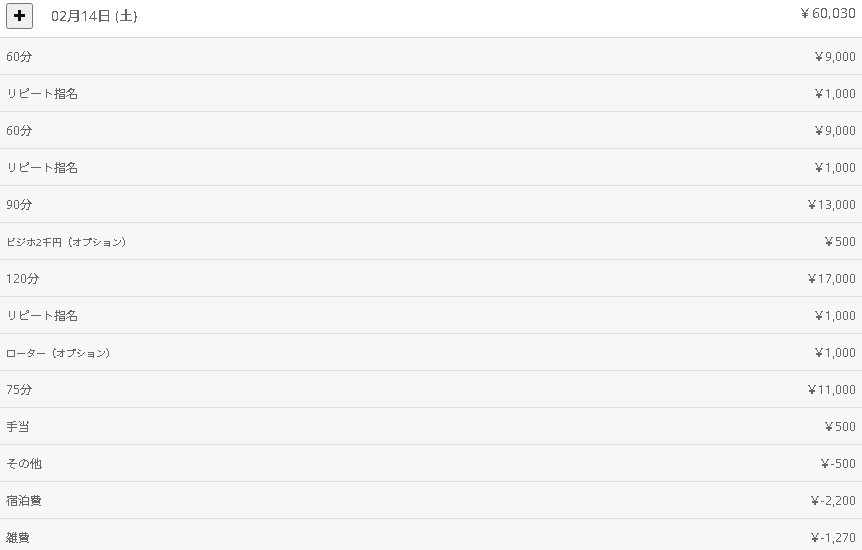The width and height of the screenshot is (862, 550).
Task: Select the 75分 row label
Action: [x=19, y=390]
